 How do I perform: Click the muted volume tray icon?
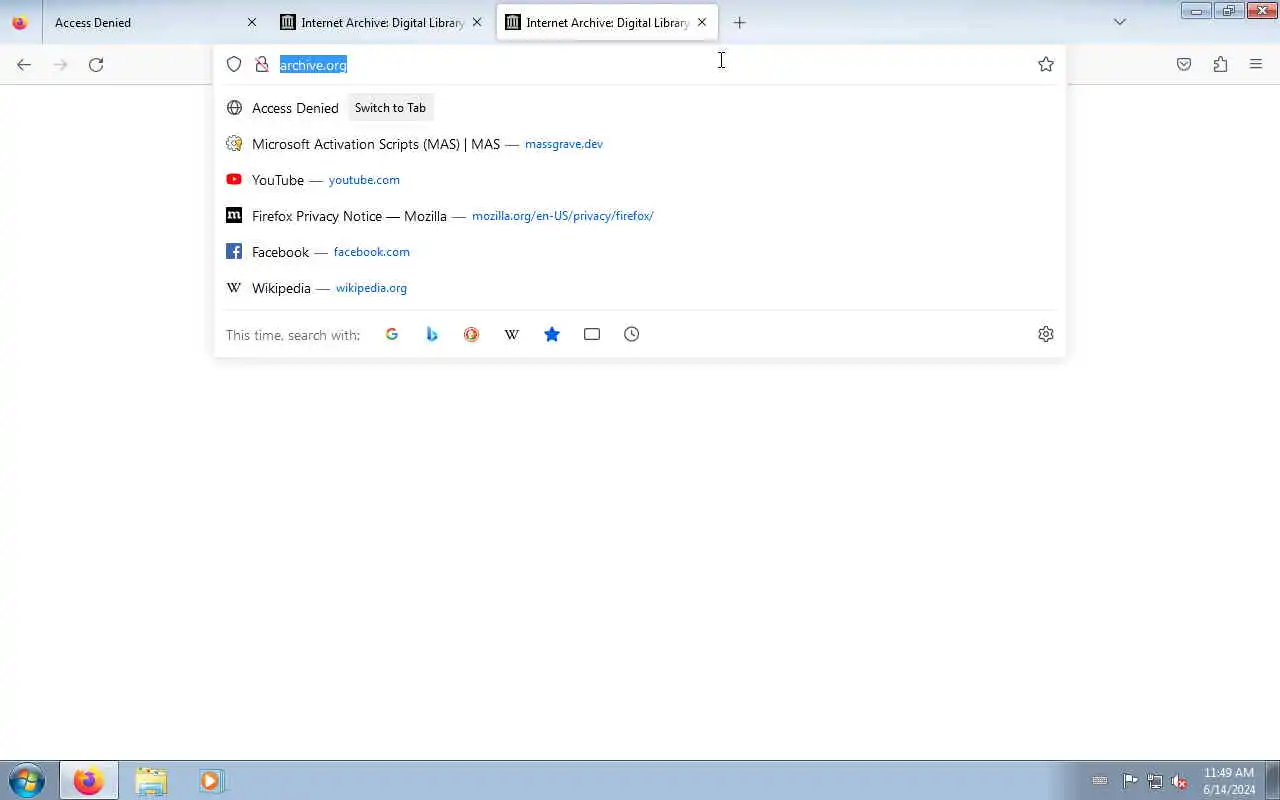(x=1180, y=781)
